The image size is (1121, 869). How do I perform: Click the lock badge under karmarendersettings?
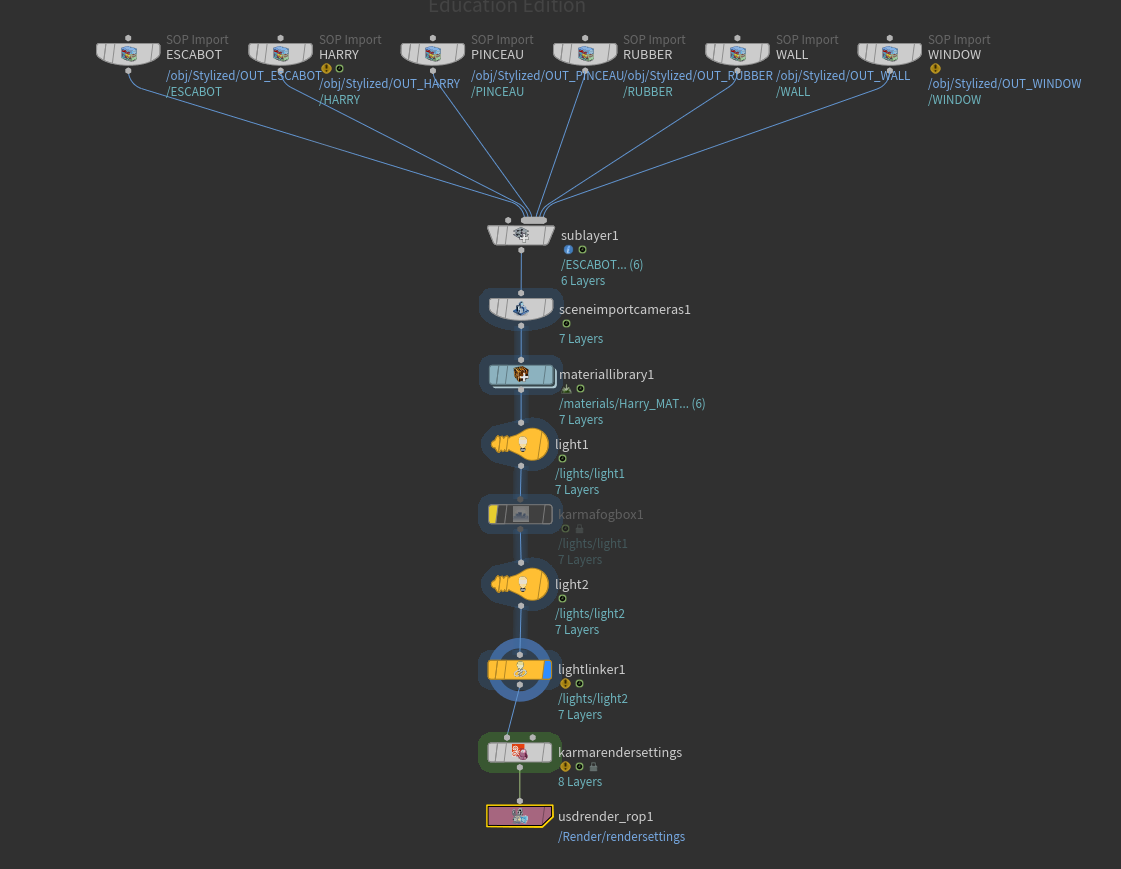[593, 767]
